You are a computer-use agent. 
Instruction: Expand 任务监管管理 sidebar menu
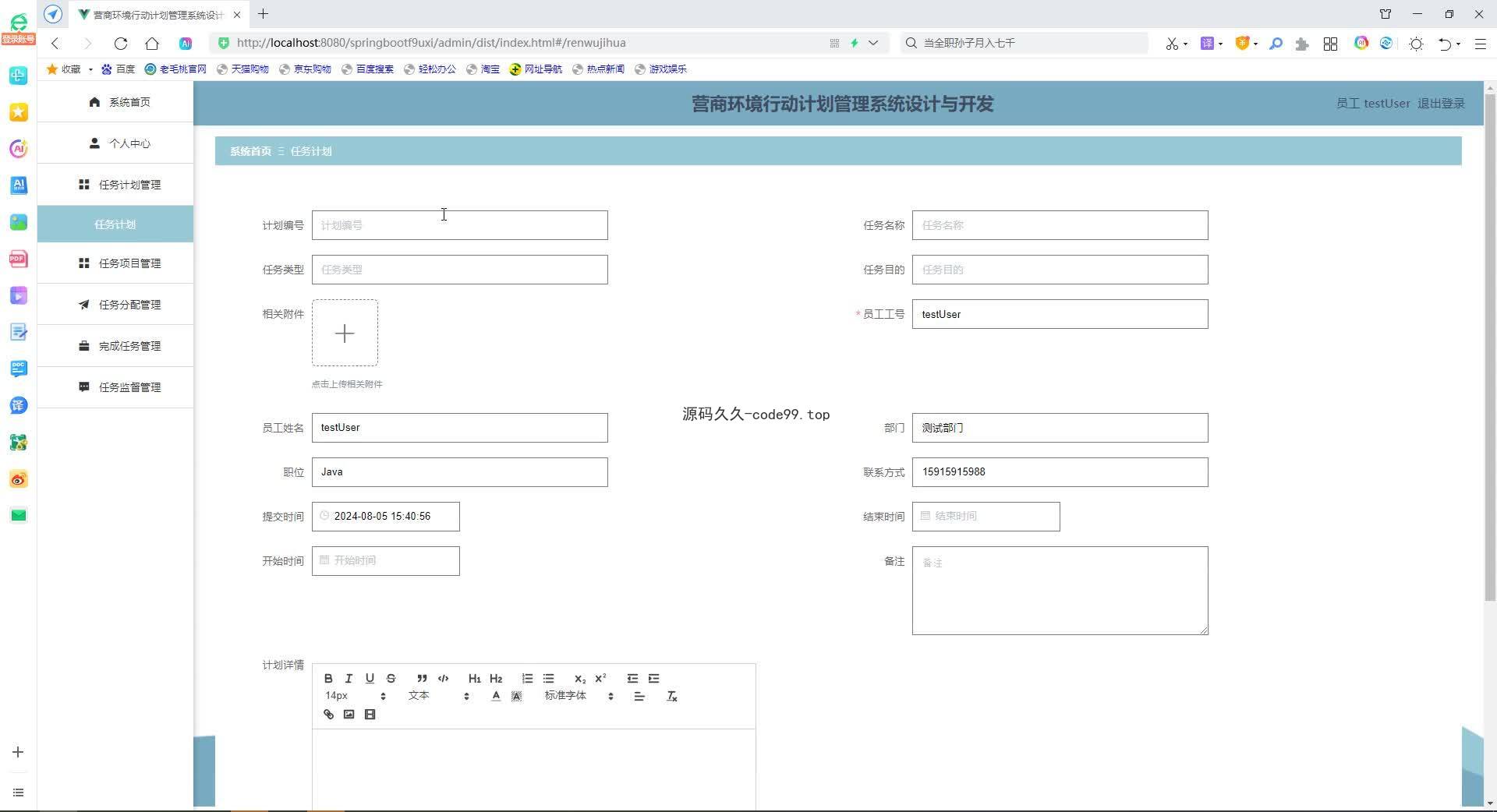point(115,387)
